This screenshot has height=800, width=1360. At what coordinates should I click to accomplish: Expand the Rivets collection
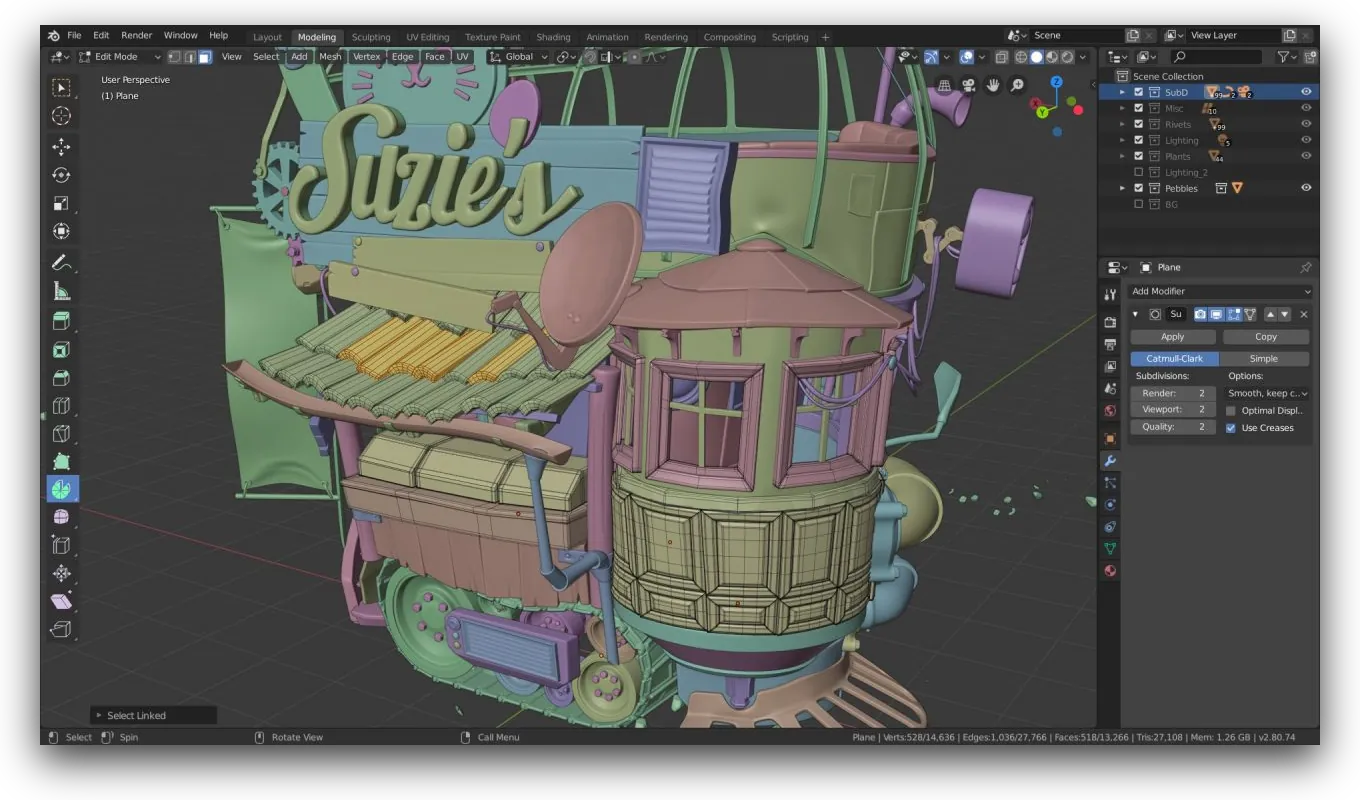pyautogui.click(x=1122, y=125)
